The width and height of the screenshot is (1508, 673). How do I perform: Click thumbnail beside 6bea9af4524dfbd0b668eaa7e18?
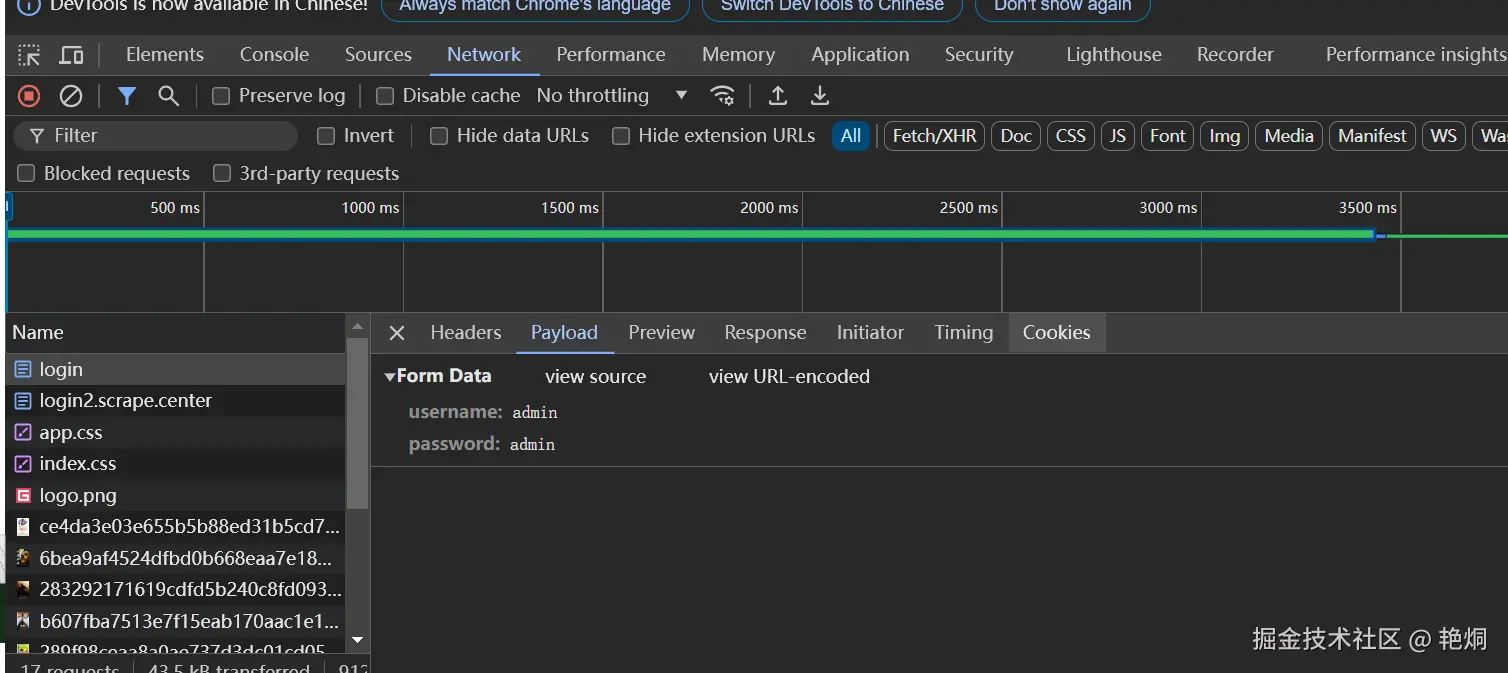coord(23,558)
